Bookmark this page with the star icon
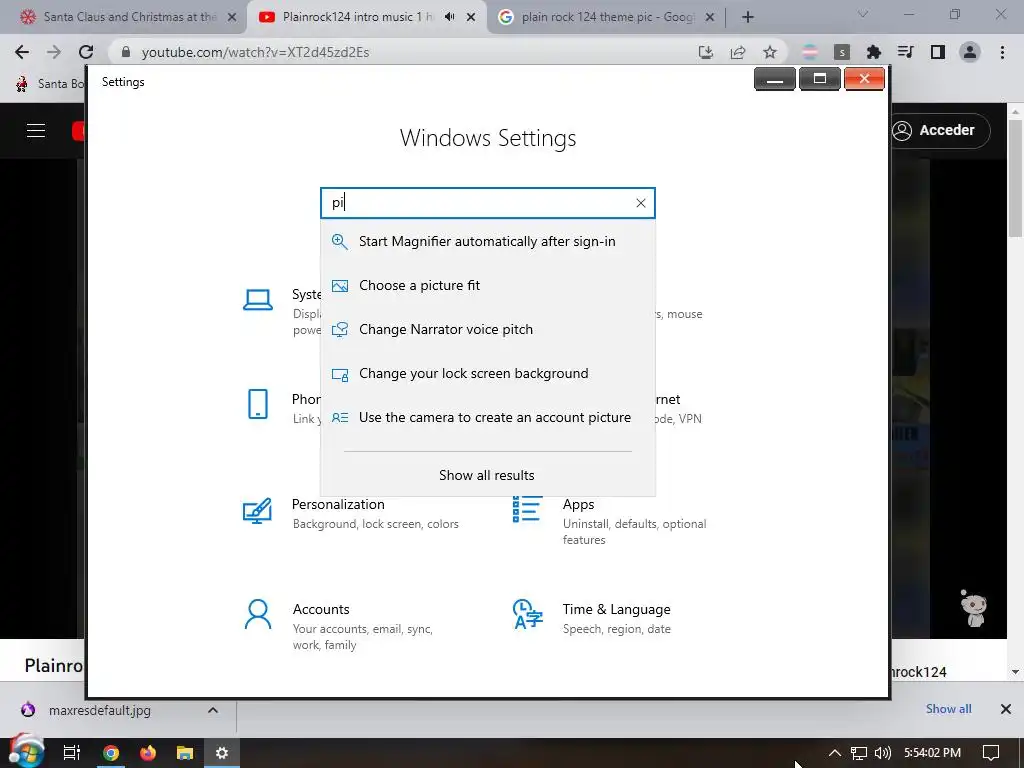 tap(770, 52)
